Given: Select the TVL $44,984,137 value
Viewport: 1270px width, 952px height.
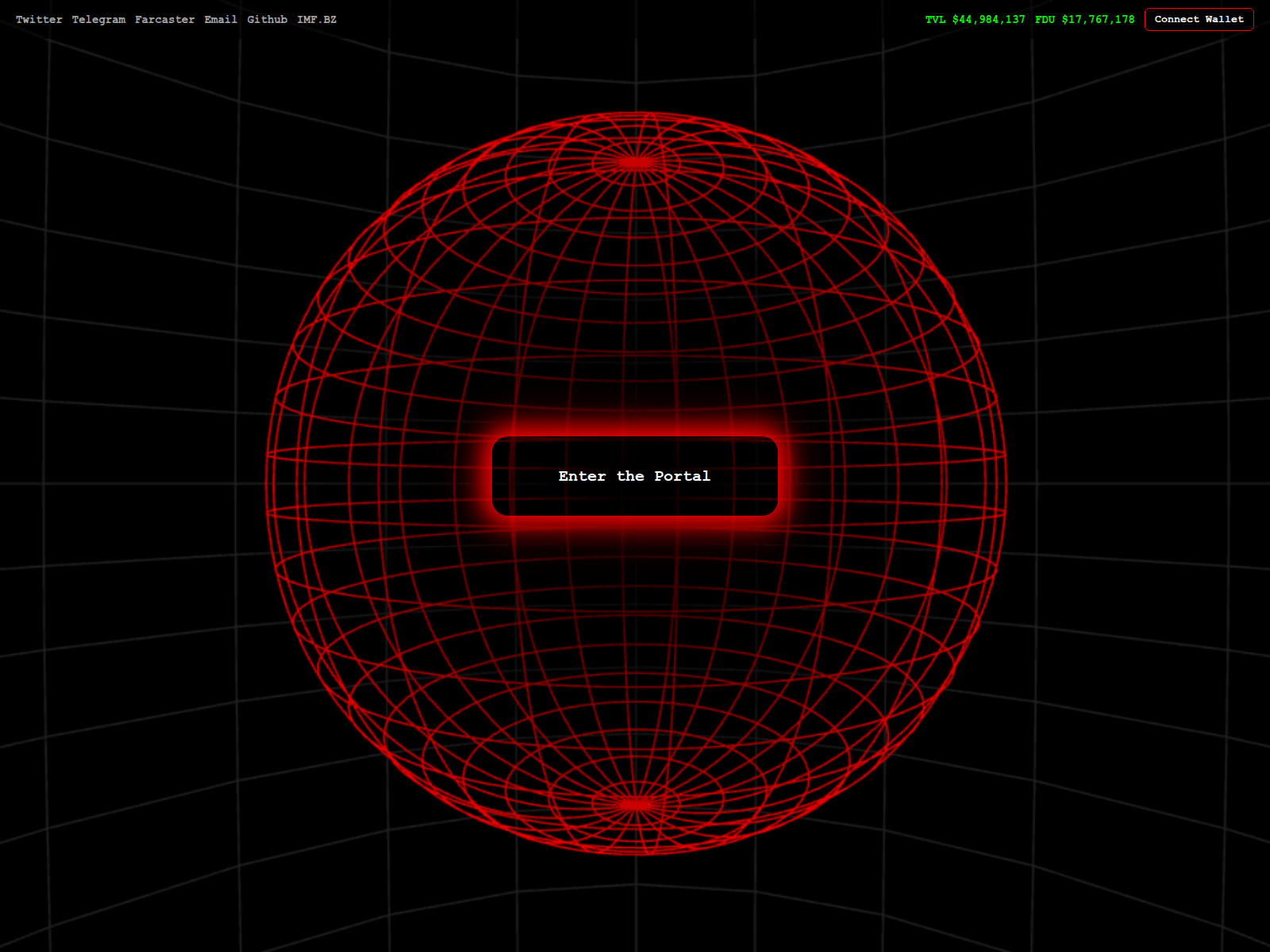Looking at the screenshot, I should coord(975,20).
